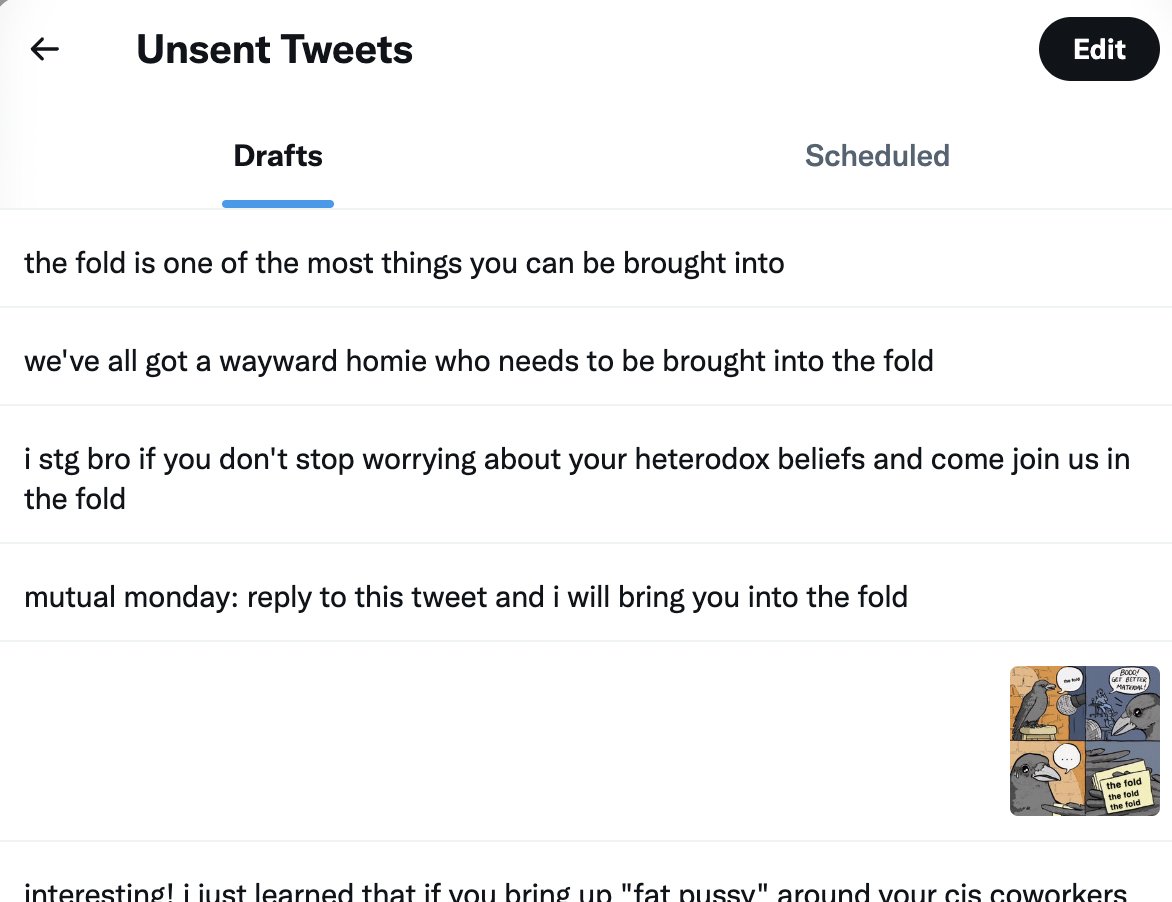Click the crow with ellipsis speech bubble panel
The height and width of the screenshot is (902, 1172).
pyautogui.click(x=1047, y=779)
